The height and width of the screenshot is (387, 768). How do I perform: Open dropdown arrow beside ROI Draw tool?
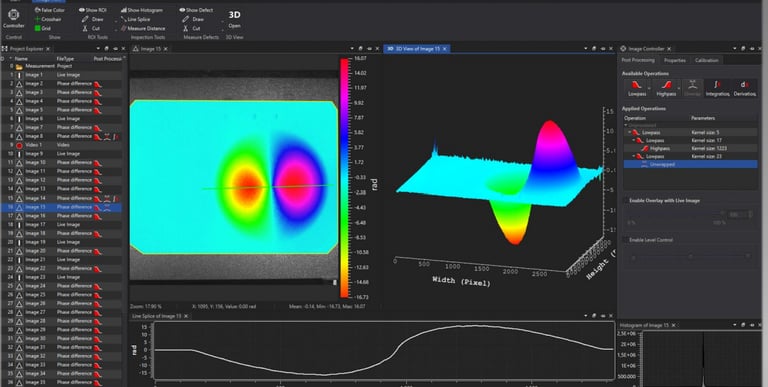(x=115, y=21)
